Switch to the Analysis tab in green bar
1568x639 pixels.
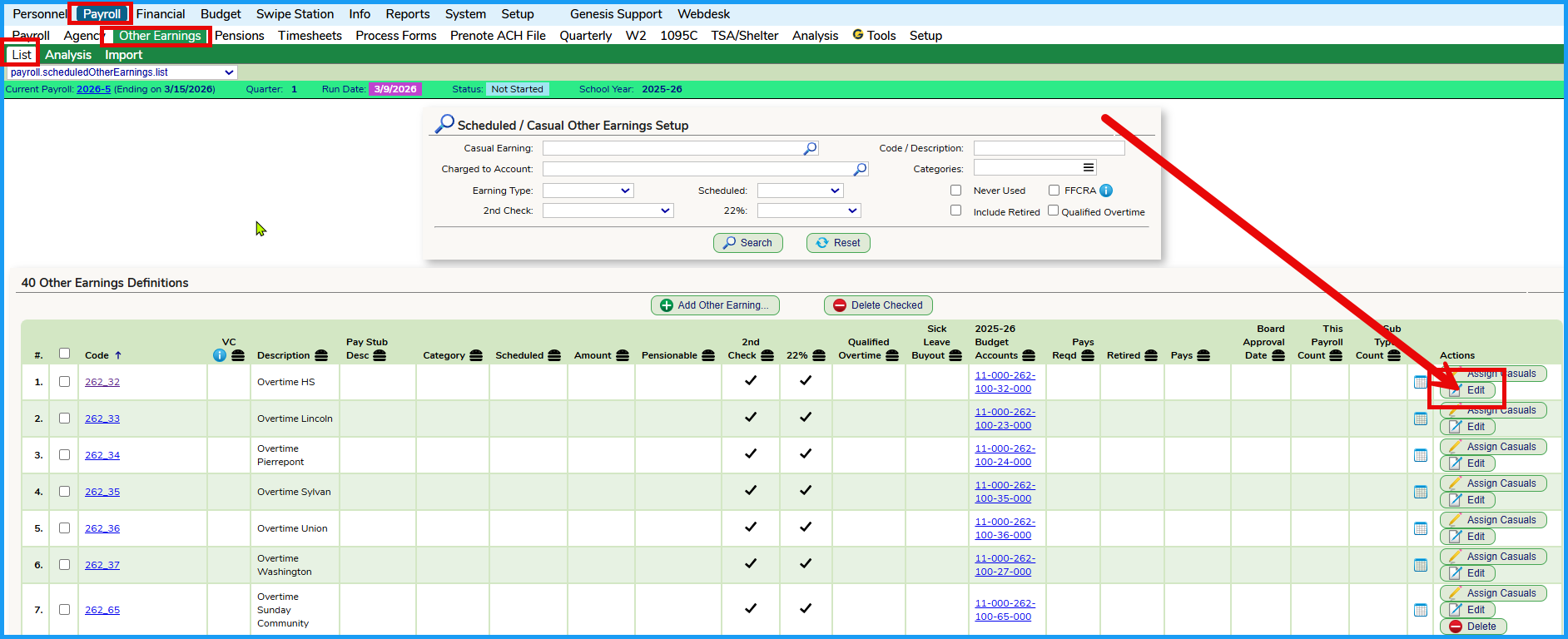[x=68, y=55]
